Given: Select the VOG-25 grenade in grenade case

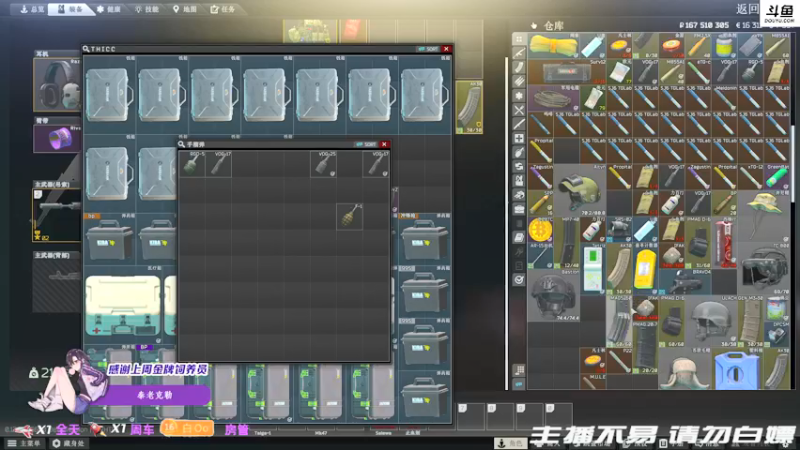Looking at the screenshot, I should click(323, 164).
